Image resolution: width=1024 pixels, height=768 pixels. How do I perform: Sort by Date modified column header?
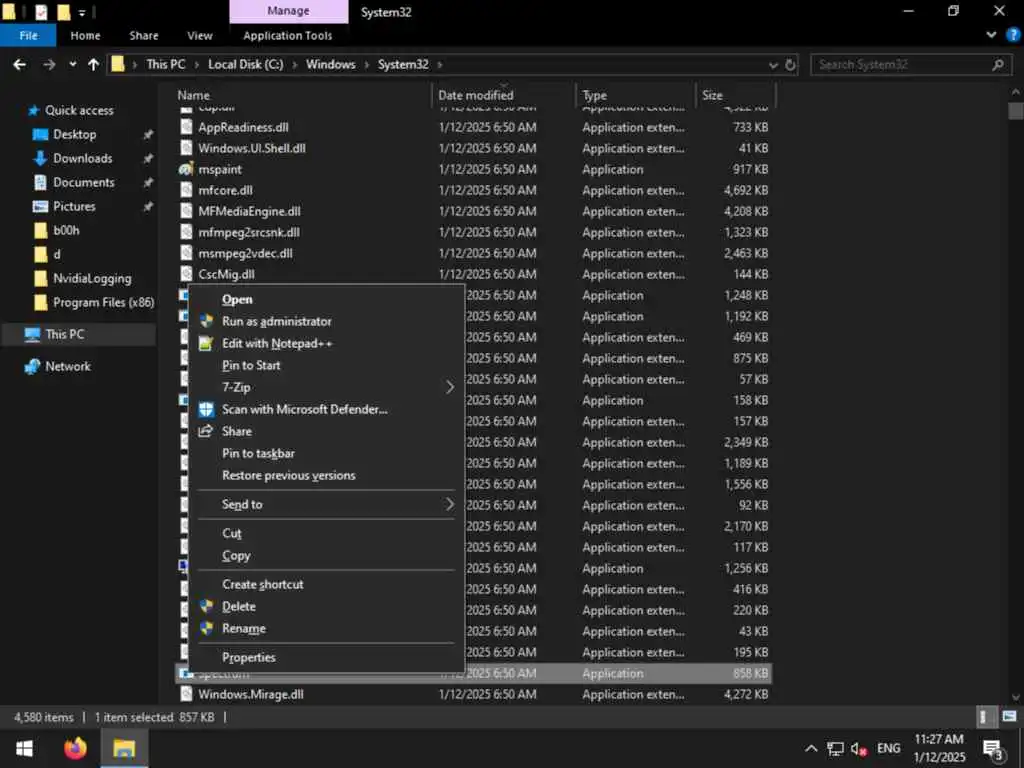click(475, 95)
